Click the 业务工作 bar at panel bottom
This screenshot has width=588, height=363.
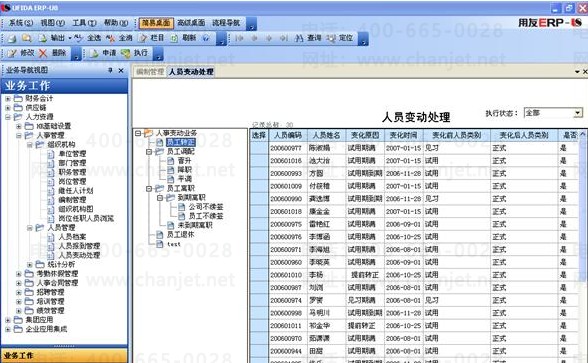(64, 355)
